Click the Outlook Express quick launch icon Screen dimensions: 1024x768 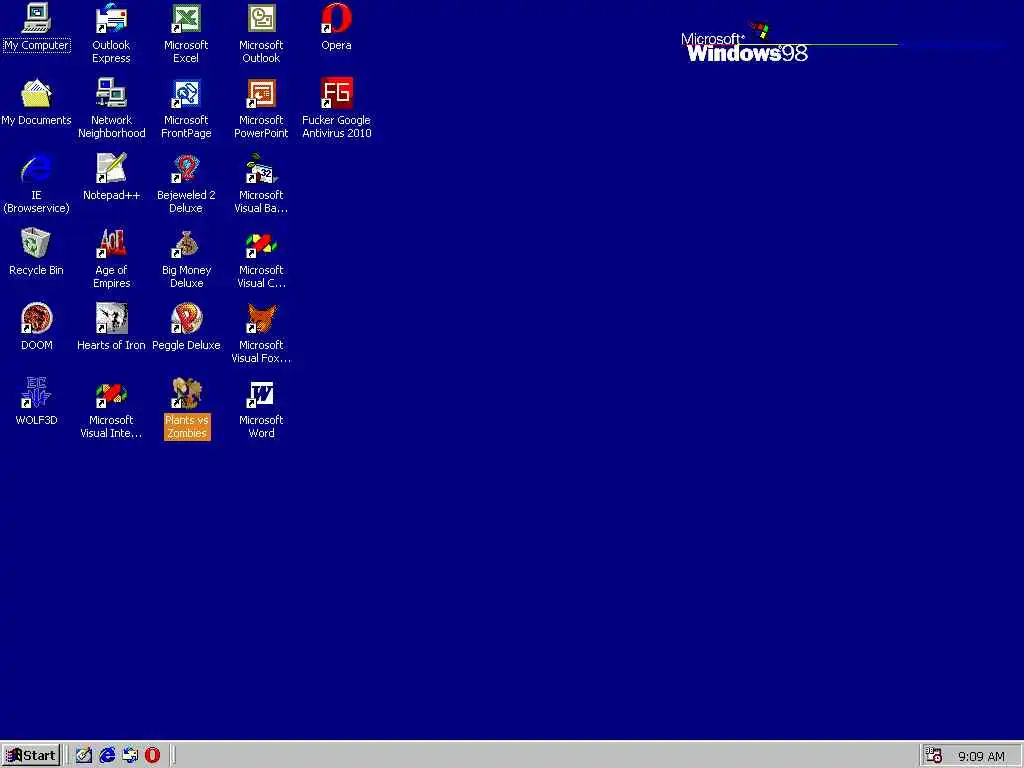129,756
